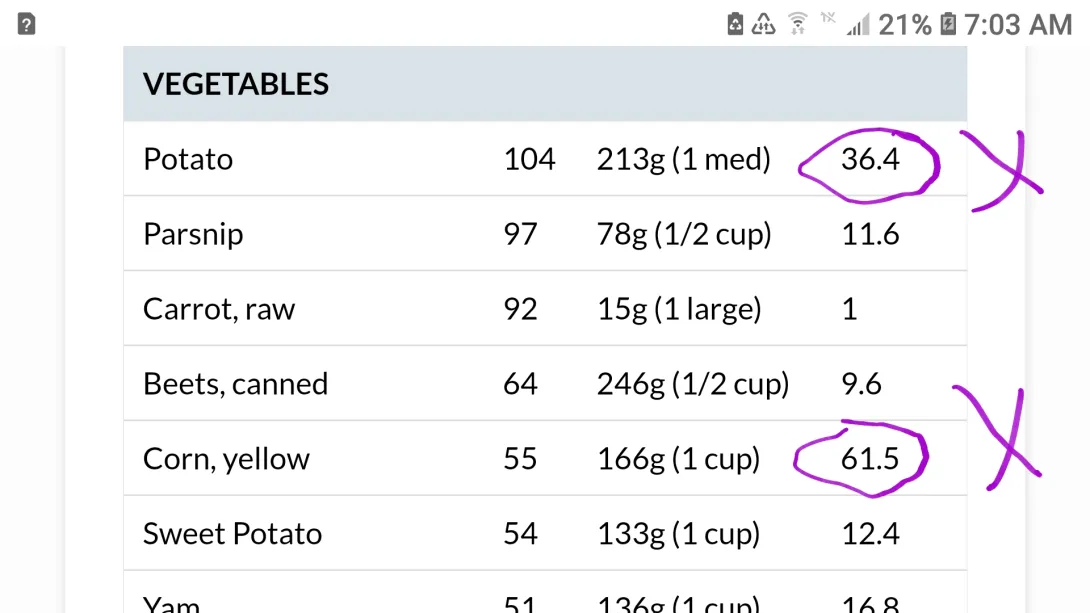This screenshot has width=1090, height=613.
Task: Tap the cellular signal bars icon
Action: [x=858, y=25]
